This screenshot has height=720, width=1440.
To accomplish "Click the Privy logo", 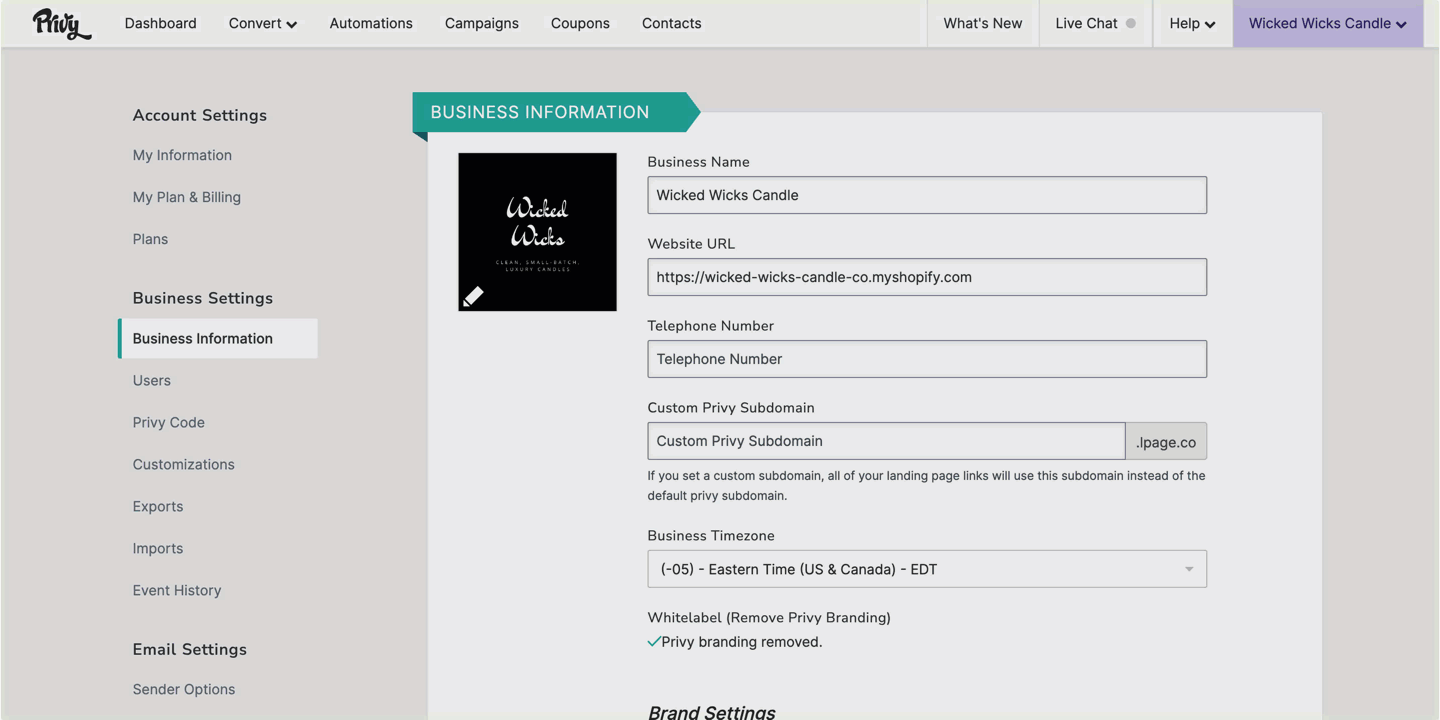I will (61, 23).
